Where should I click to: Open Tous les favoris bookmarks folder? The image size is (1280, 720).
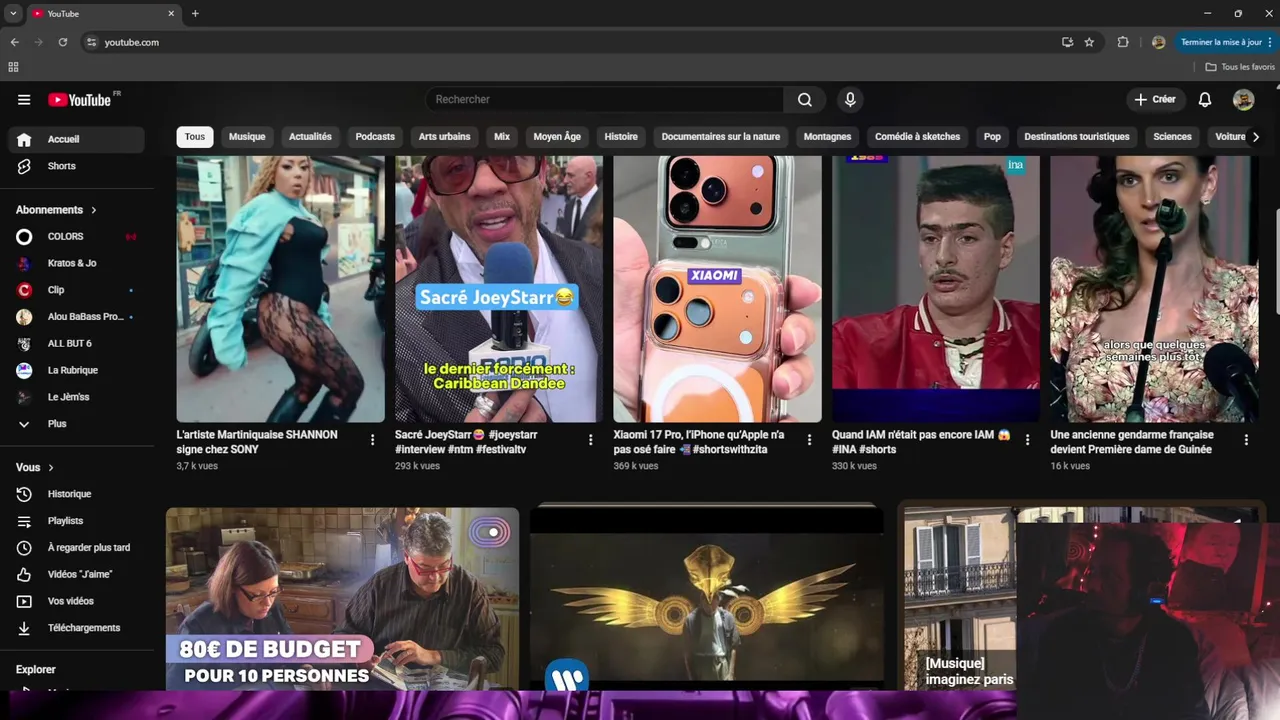point(1240,67)
